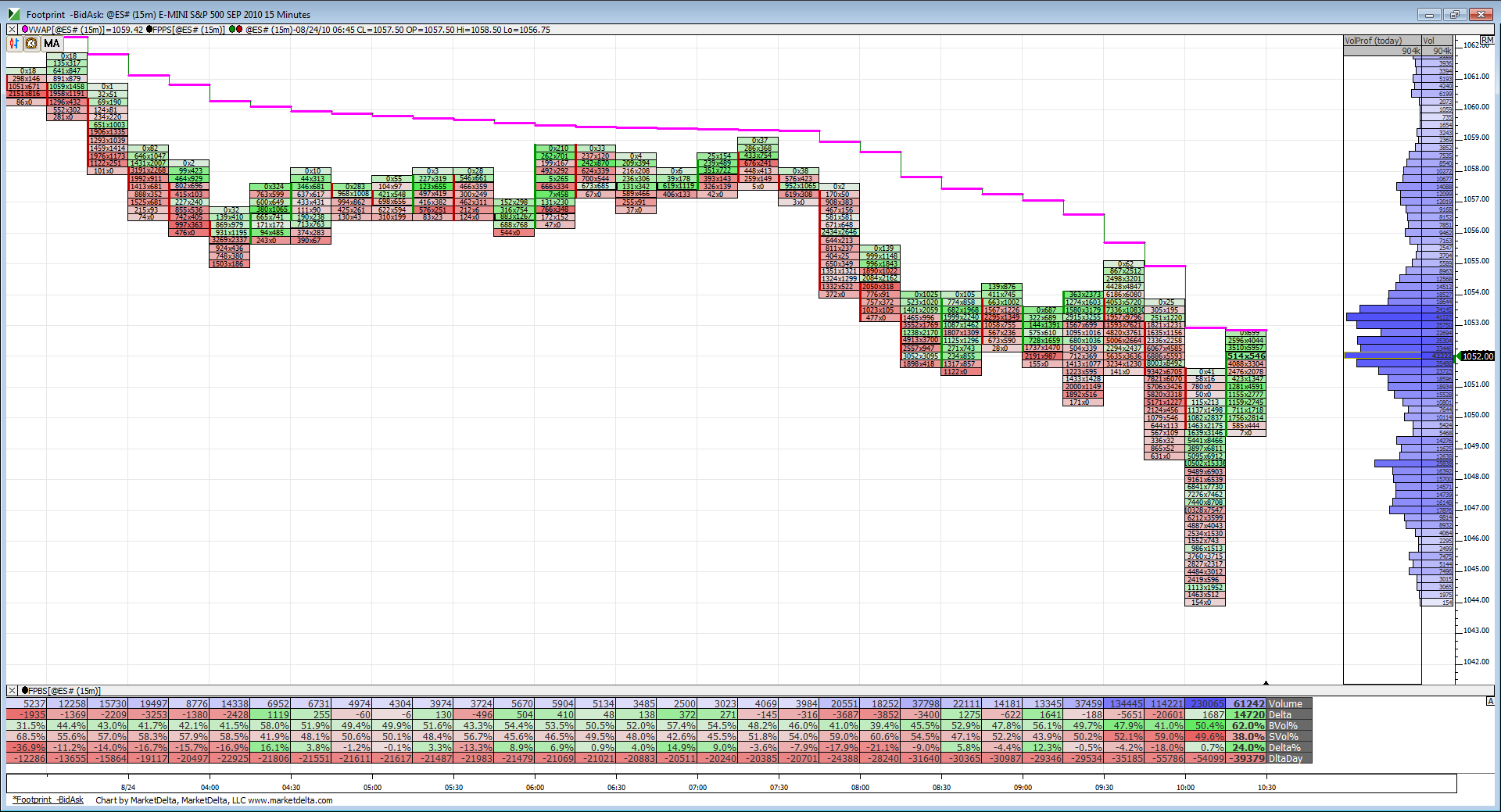Select the bar chart type icon
Viewport: 1501px width, 812px height.
pyautogui.click(x=14, y=44)
